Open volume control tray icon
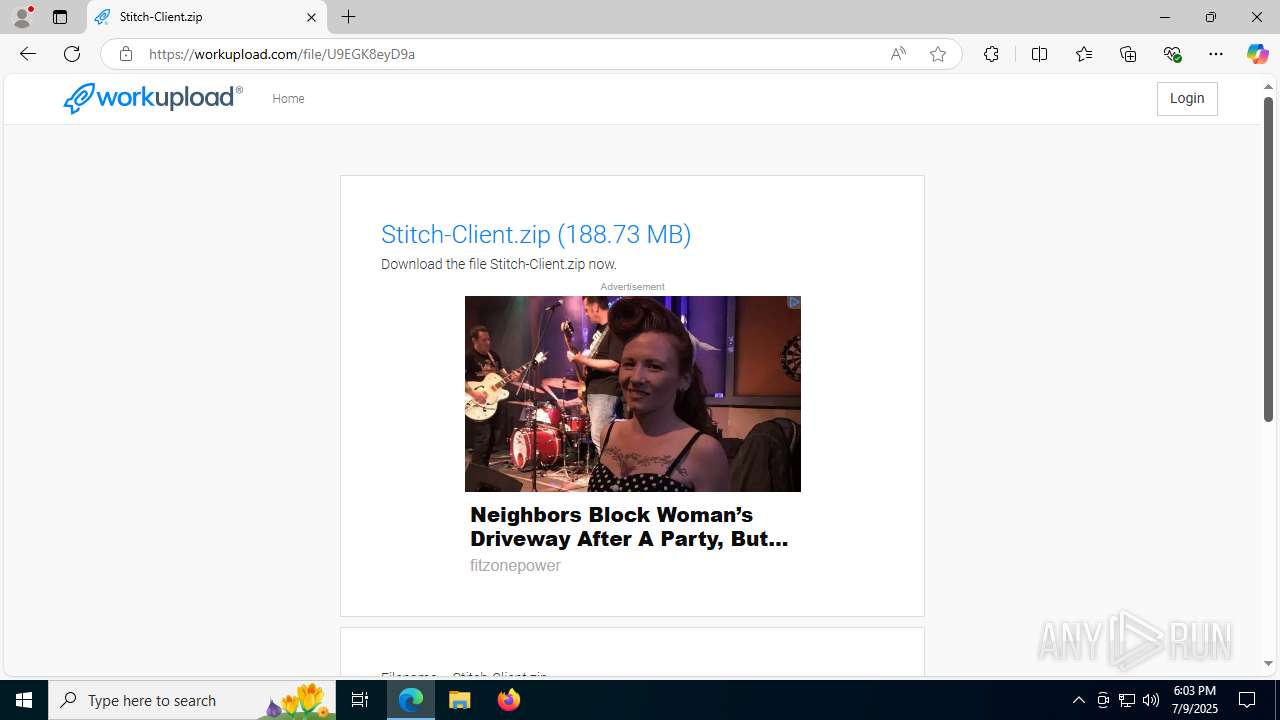This screenshot has height=720, width=1280. (x=1151, y=700)
